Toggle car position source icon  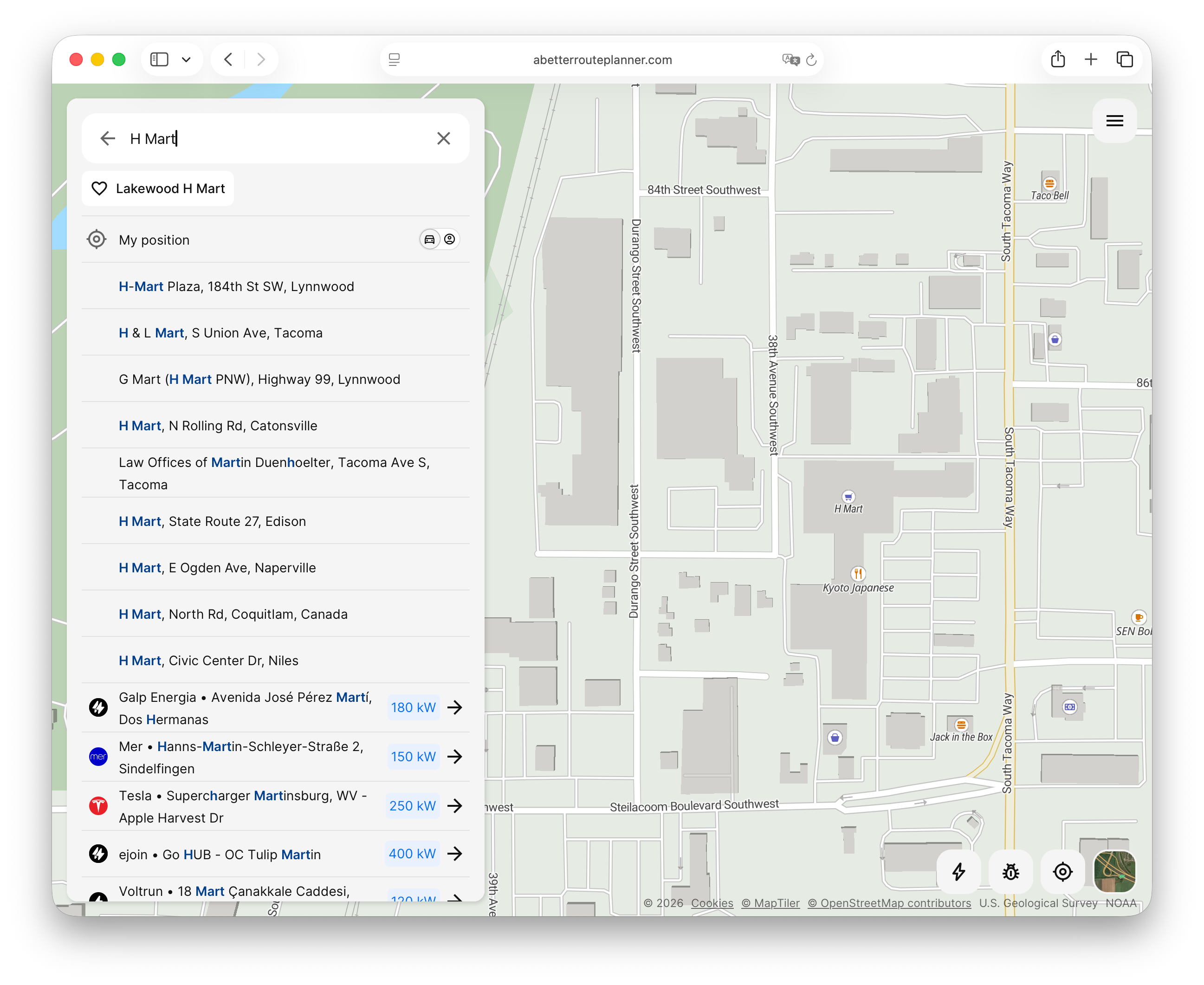(429, 240)
